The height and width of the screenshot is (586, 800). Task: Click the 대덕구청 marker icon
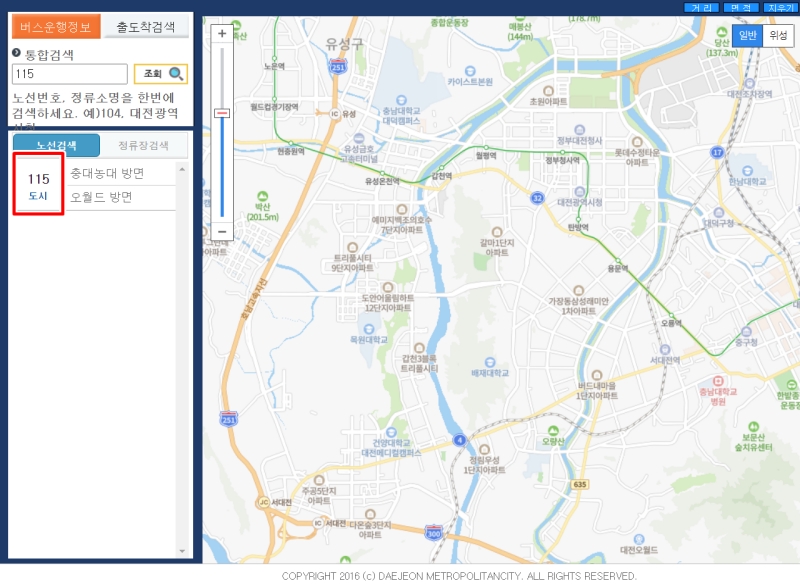[x=719, y=213]
